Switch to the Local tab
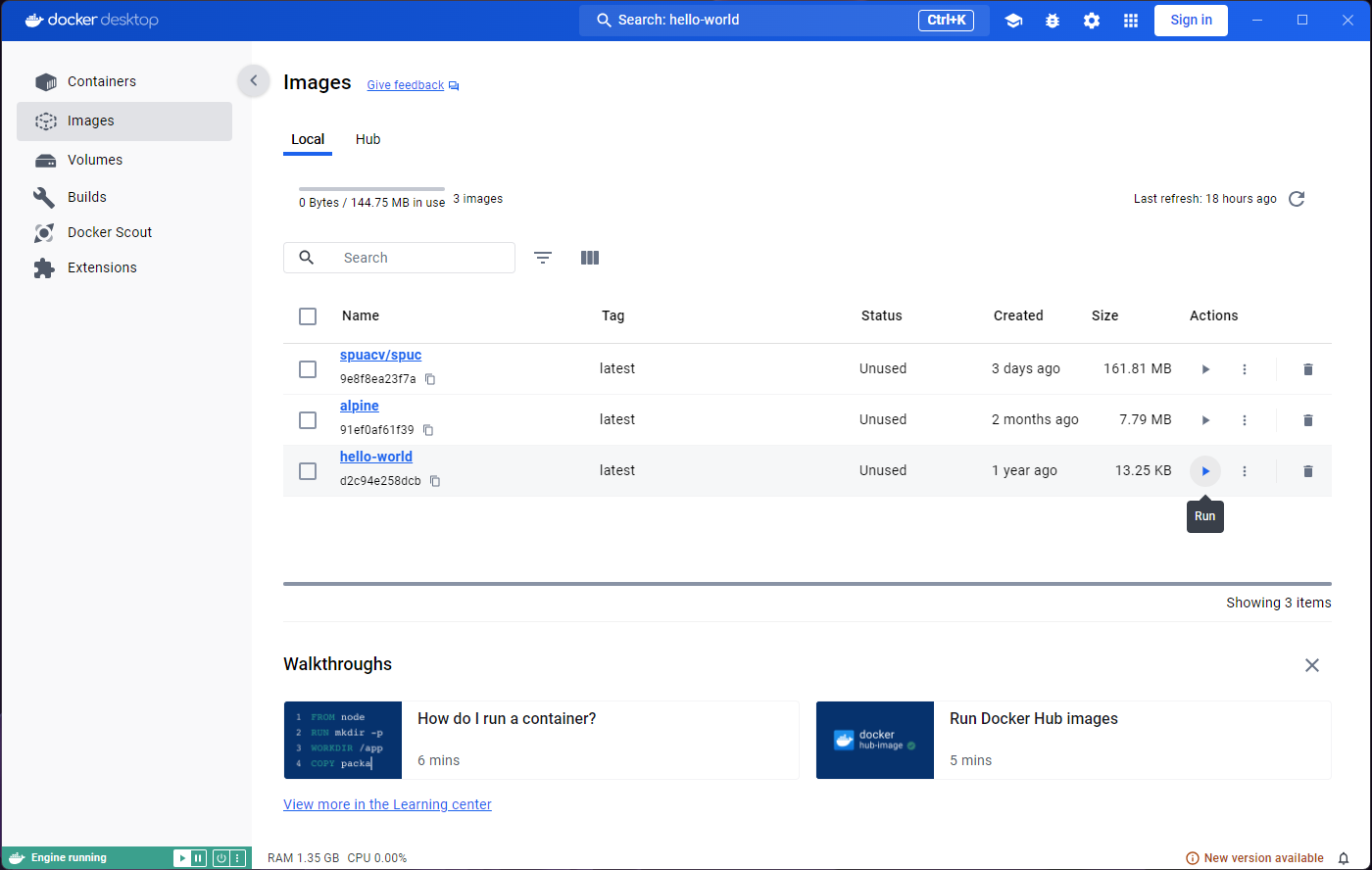The width and height of the screenshot is (1372, 870). 308,139
